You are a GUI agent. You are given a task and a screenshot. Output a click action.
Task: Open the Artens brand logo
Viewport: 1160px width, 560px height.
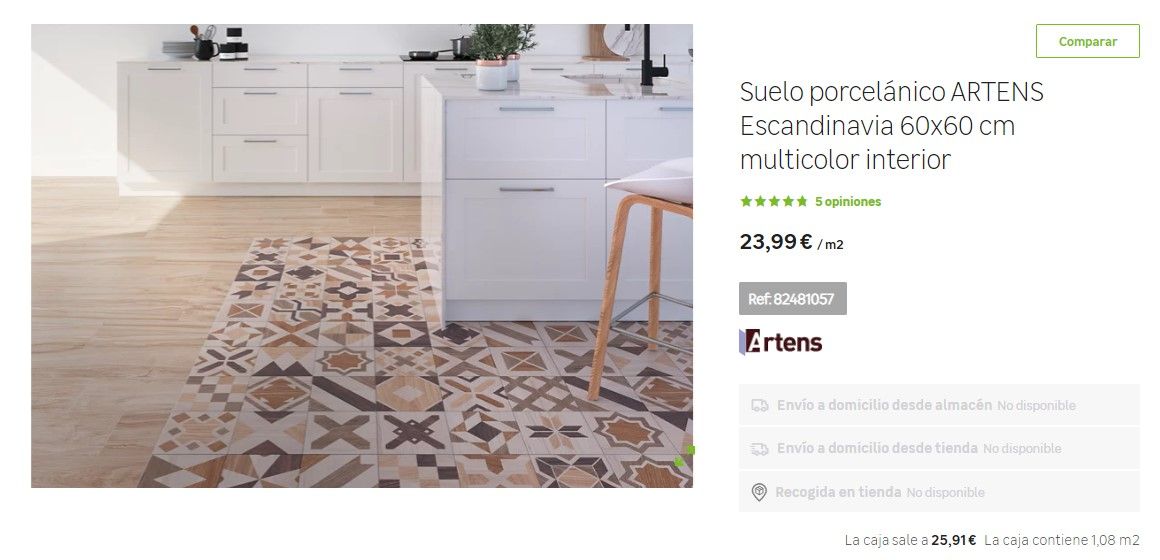click(780, 342)
